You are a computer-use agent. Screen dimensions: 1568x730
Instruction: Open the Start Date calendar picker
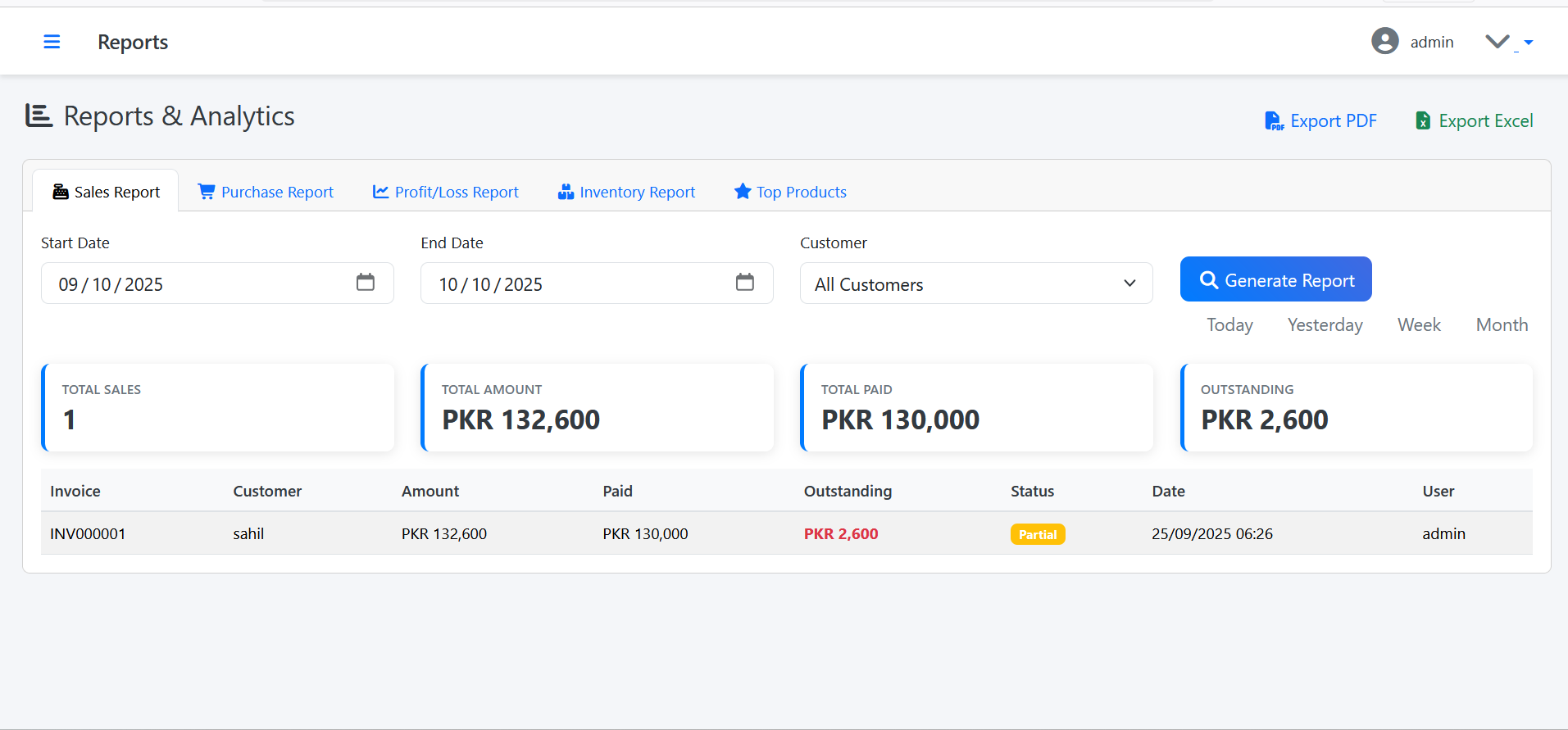(x=366, y=283)
